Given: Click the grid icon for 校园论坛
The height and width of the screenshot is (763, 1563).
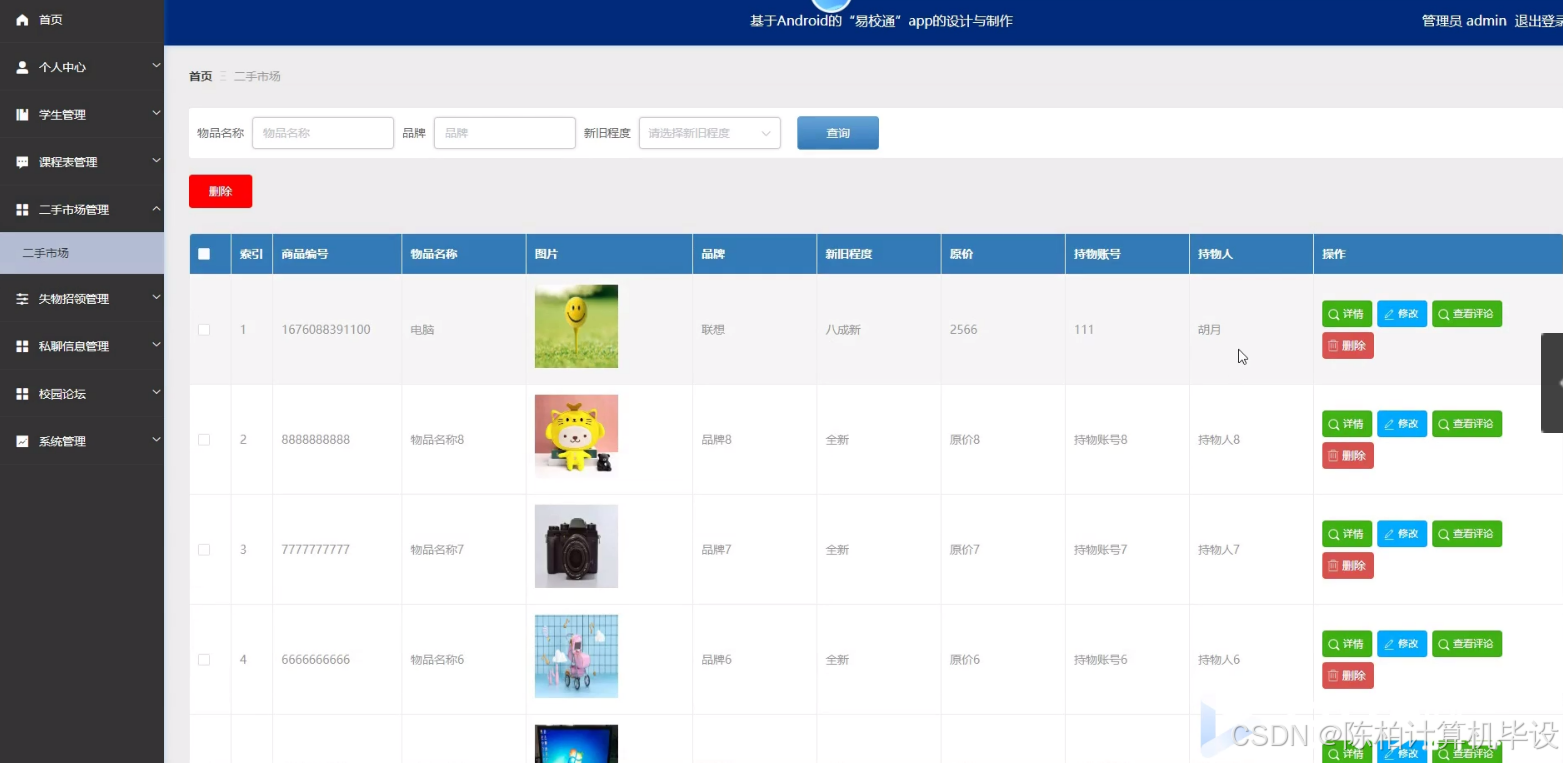Looking at the screenshot, I should point(22,394).
